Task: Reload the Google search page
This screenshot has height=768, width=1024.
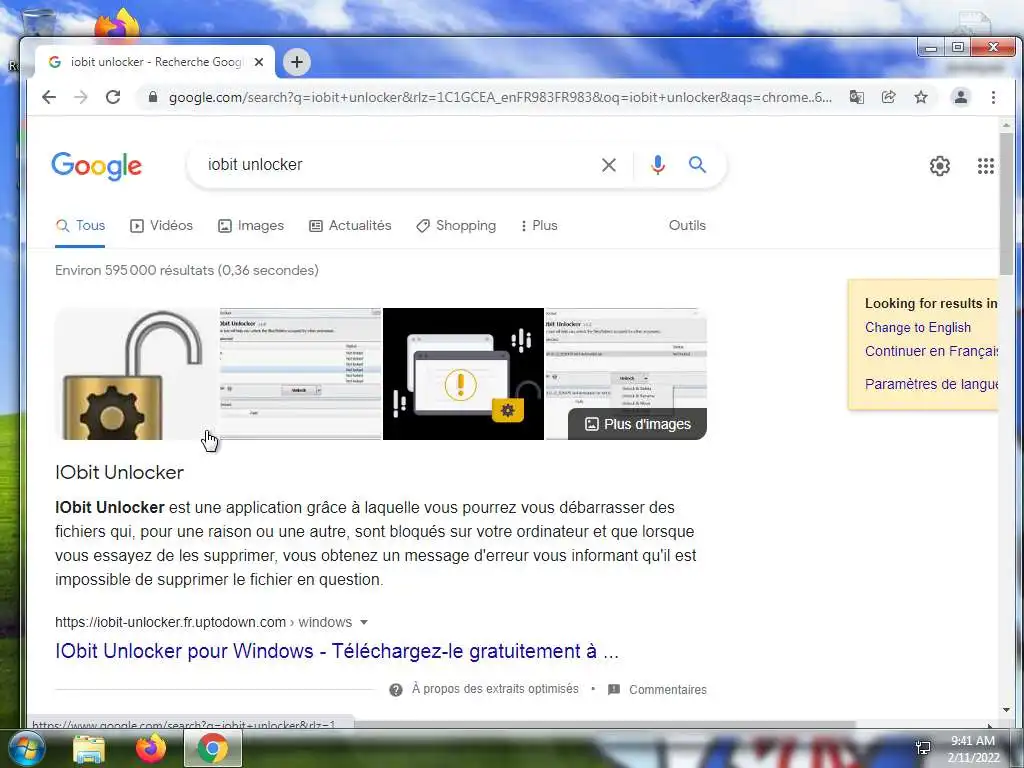Action: pyautogui.click(x=113, y=97)
